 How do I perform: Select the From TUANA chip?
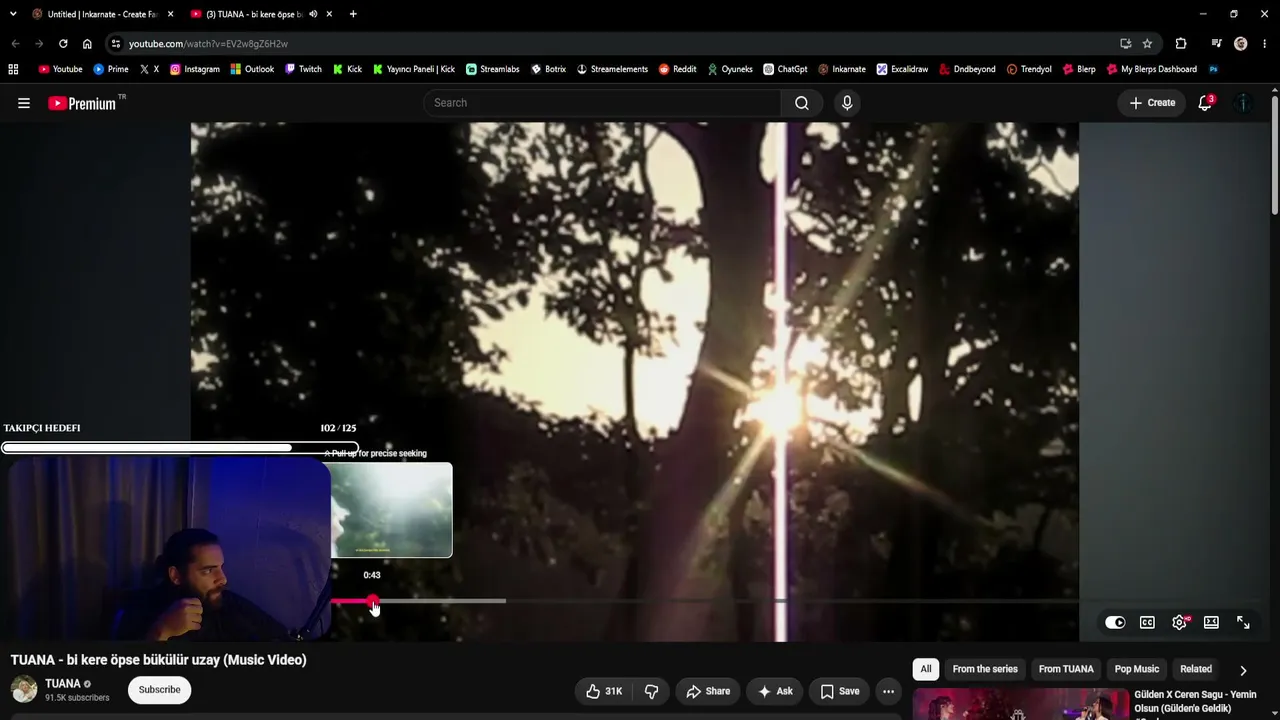pos(1066,669)
